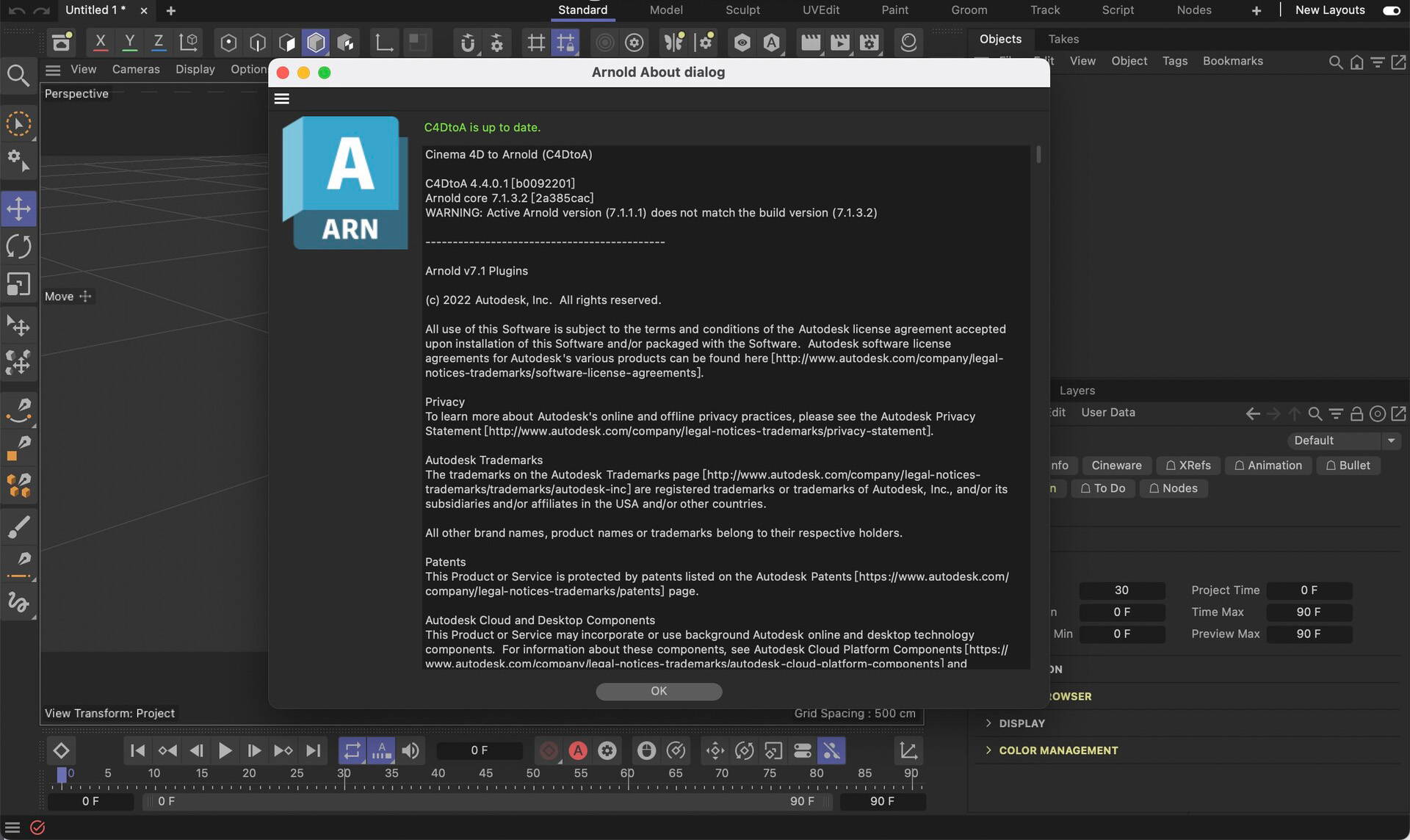Click home icon in Objects manager
Image resolution: width=1410 pixels, height=840 pixels.
pos(1357,62)
